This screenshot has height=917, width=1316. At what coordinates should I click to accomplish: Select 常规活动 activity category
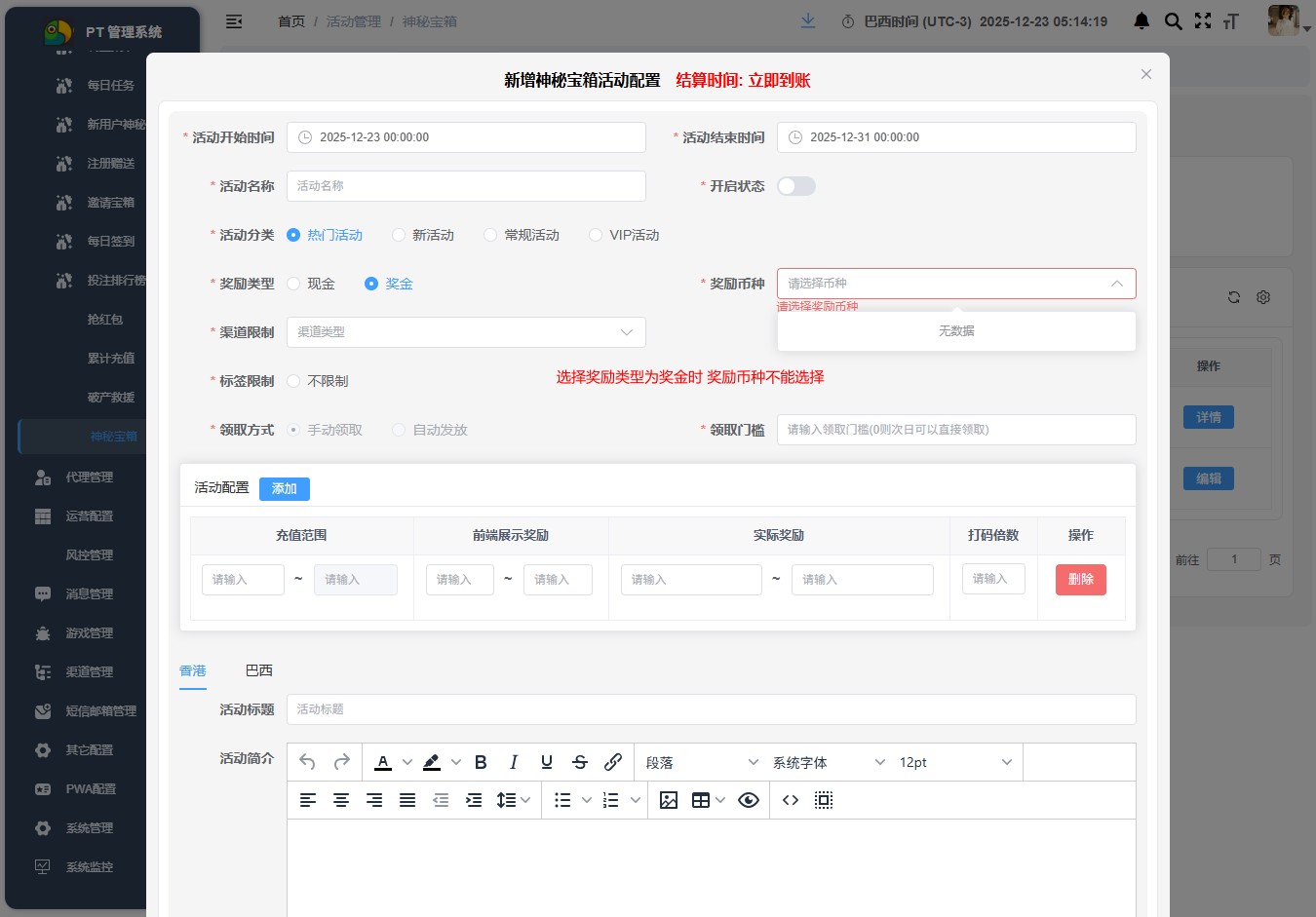coord(522,235)
